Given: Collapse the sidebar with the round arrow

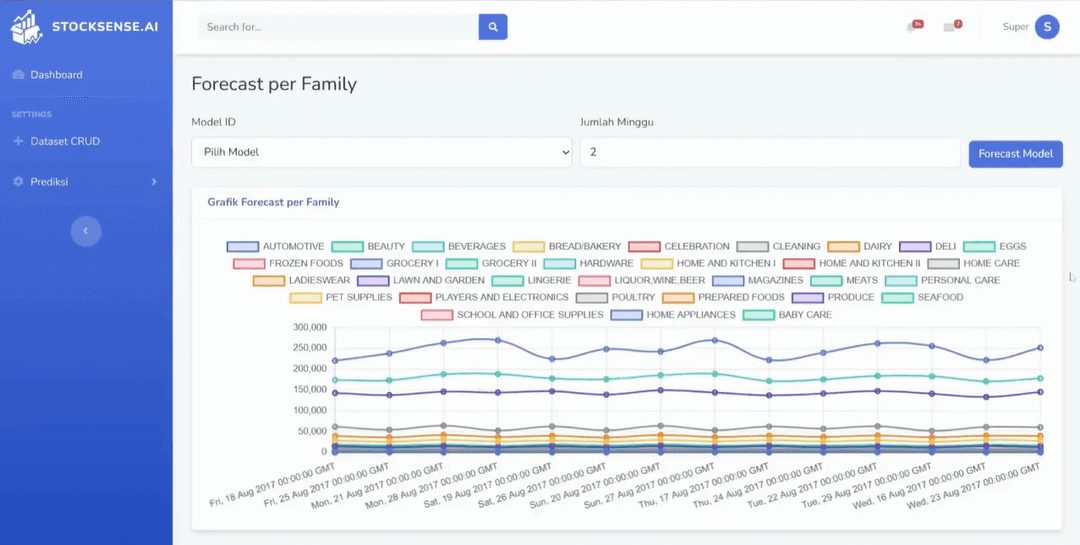Looking at the screenshot, I should click(x=86, y=231).
